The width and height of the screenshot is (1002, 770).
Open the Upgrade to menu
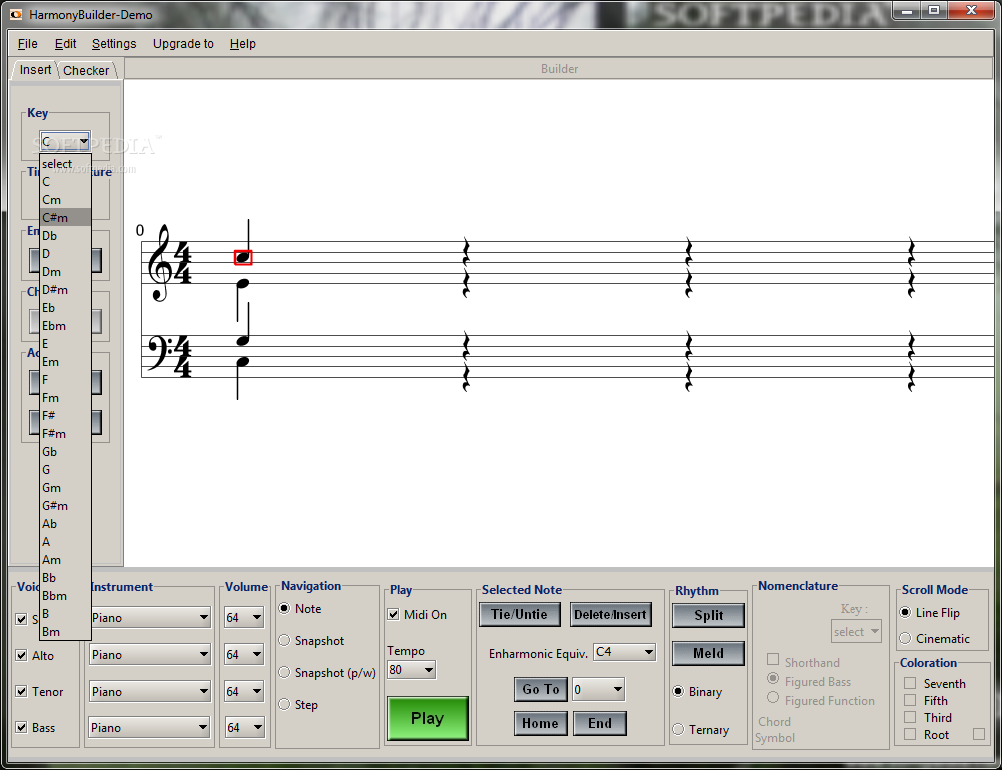coord(183,43)
